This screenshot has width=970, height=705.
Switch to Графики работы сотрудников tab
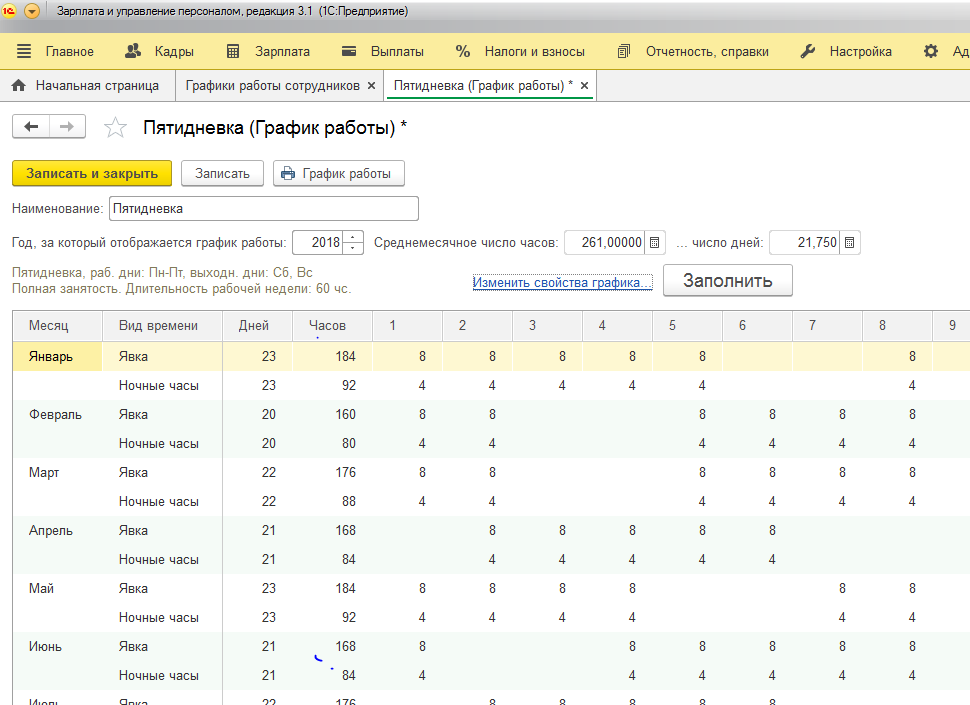click(x=272, y=85)
